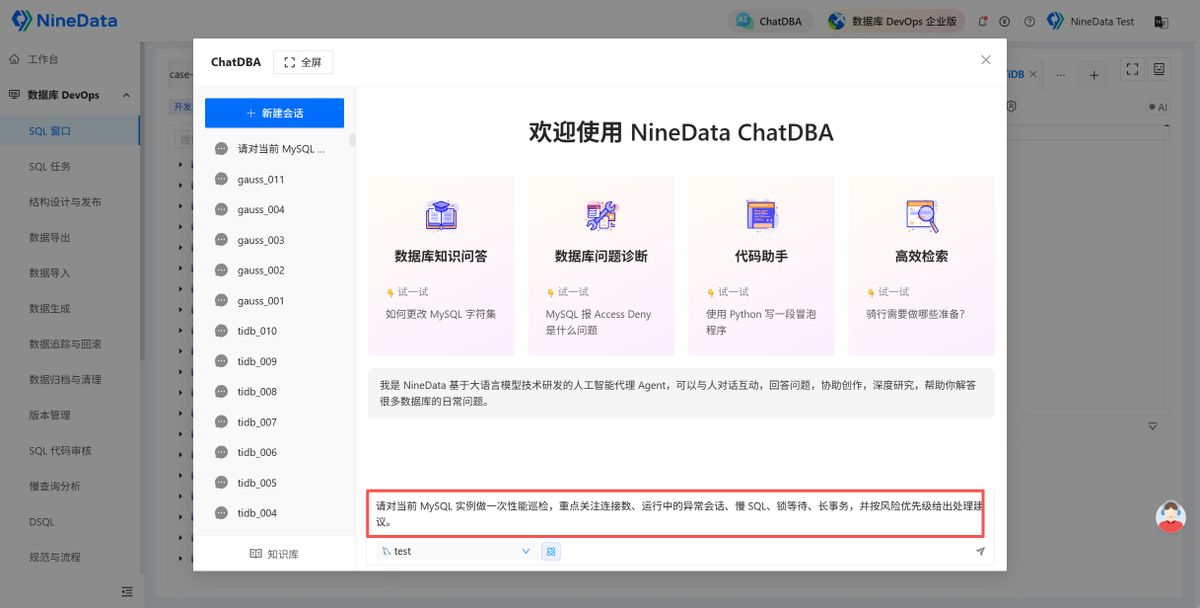The height and width of the screenshot is (608, 1200).
Task: Toggle the tool icon beside test selector
Action: (550, 551)
